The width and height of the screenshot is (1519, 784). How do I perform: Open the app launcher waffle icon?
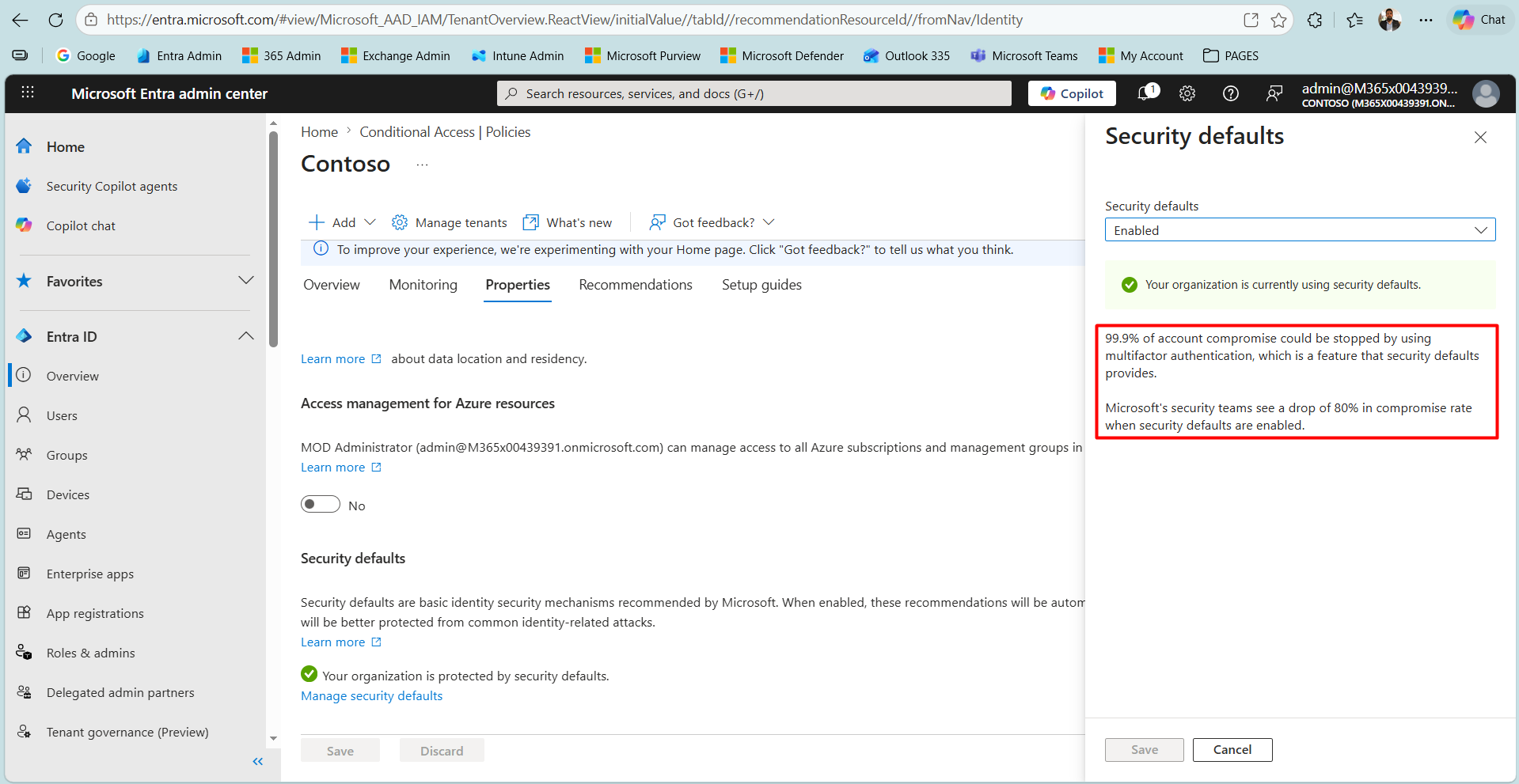point(28,93)
